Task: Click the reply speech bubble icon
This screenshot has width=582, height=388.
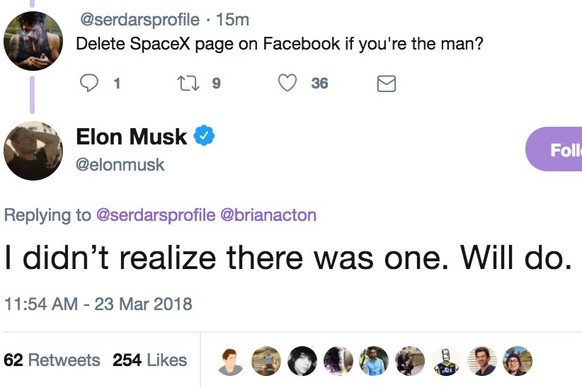Action: [x=89, y=83]
